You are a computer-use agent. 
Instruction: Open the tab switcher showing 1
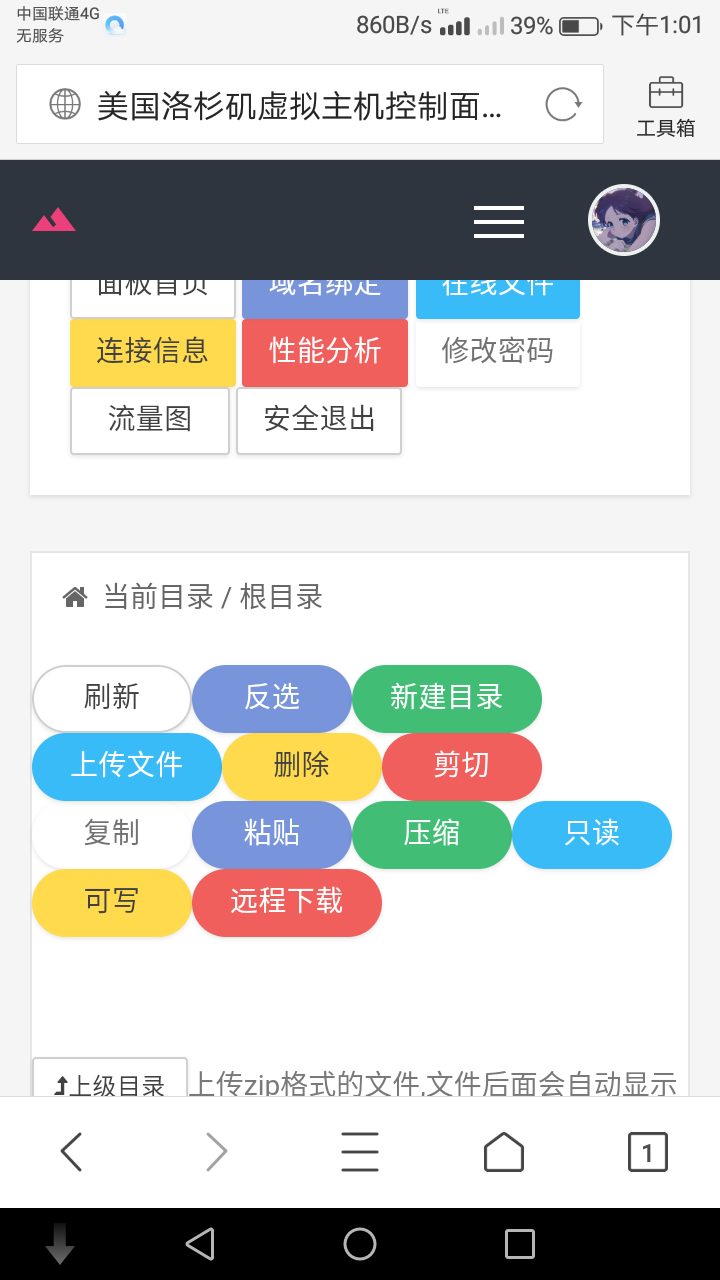click(x=648, y=1152)
